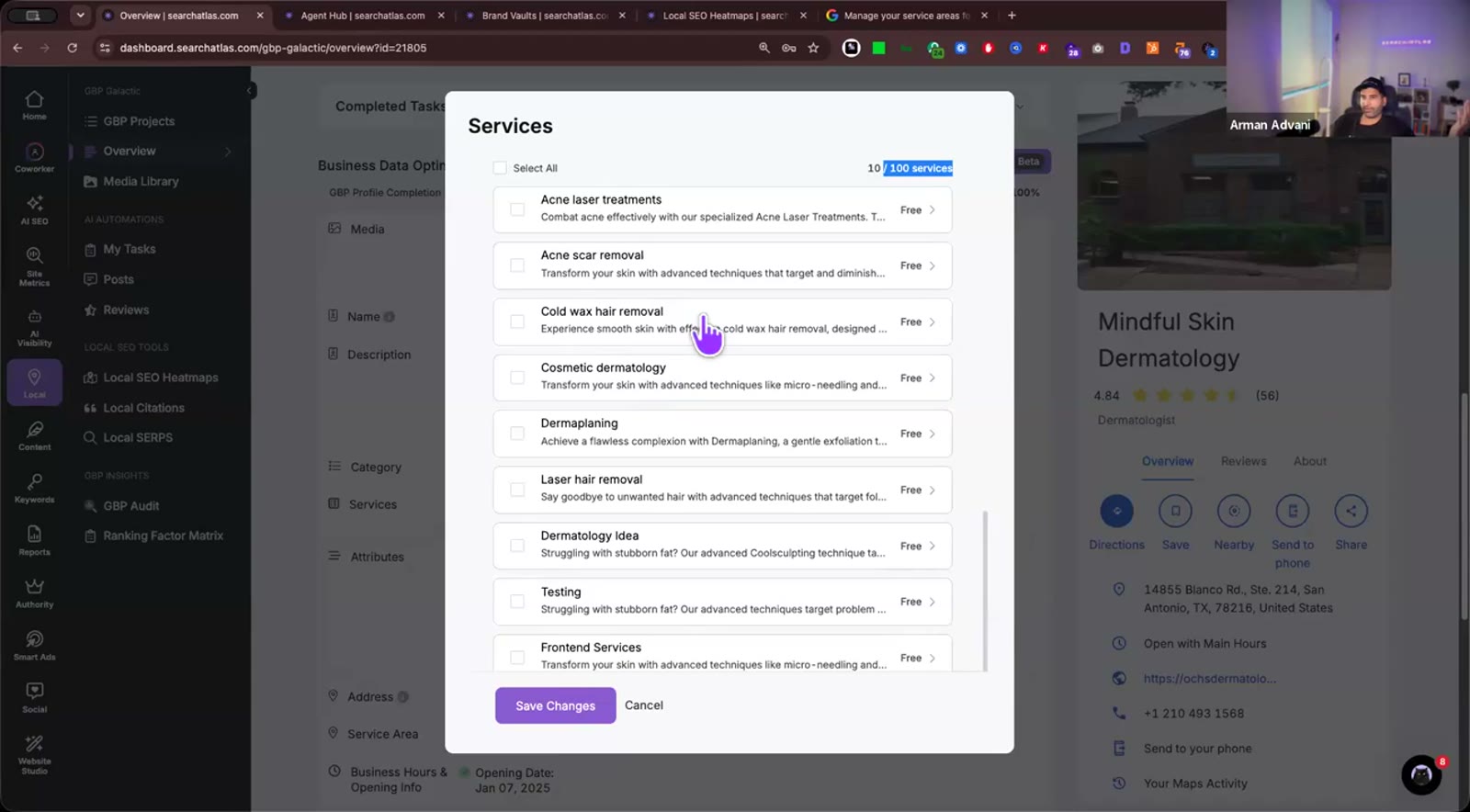Check Acne scar removal service

[x=517, y=265]
